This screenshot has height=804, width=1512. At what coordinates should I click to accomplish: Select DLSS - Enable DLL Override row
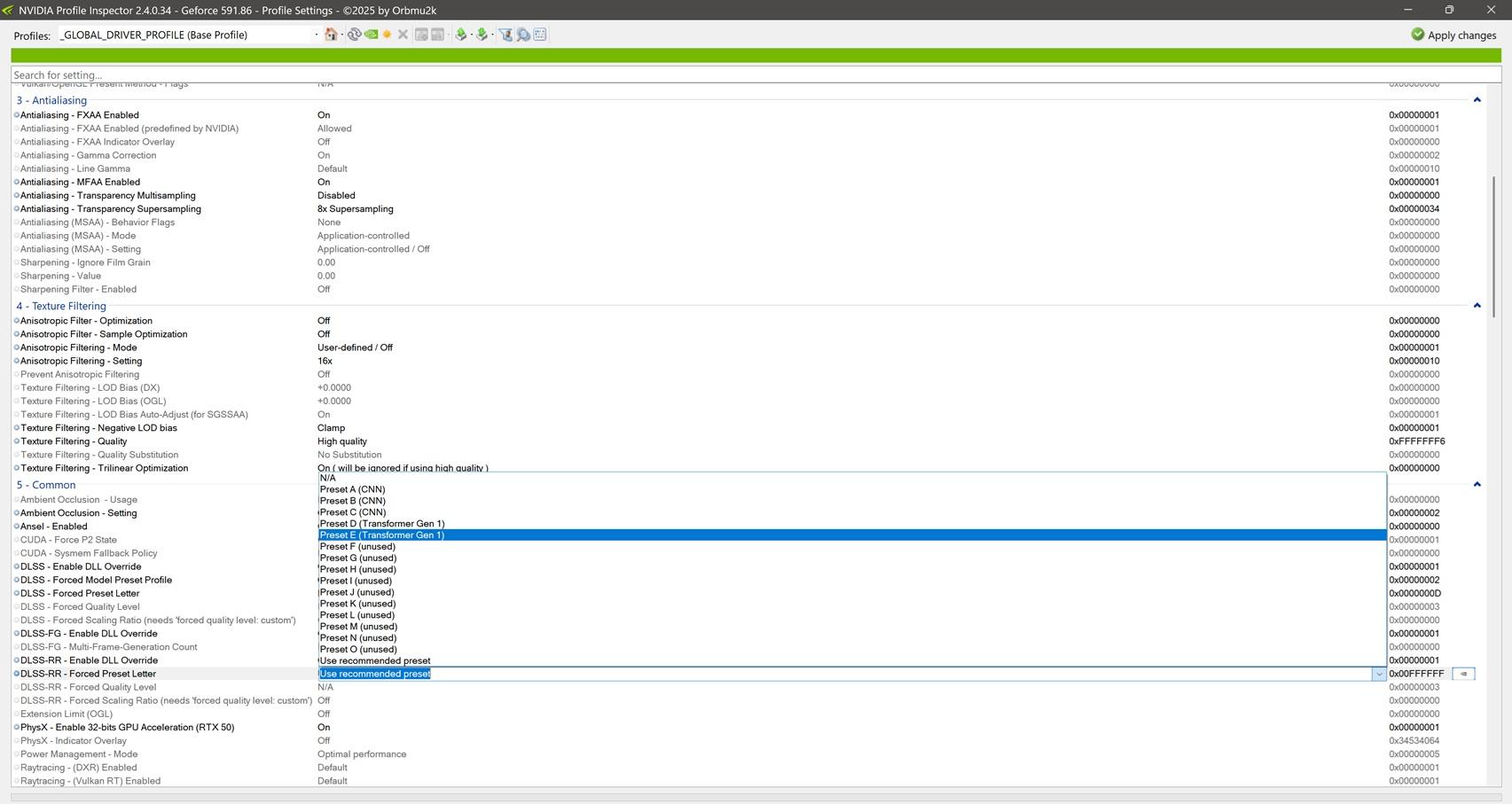coord(81,566)
